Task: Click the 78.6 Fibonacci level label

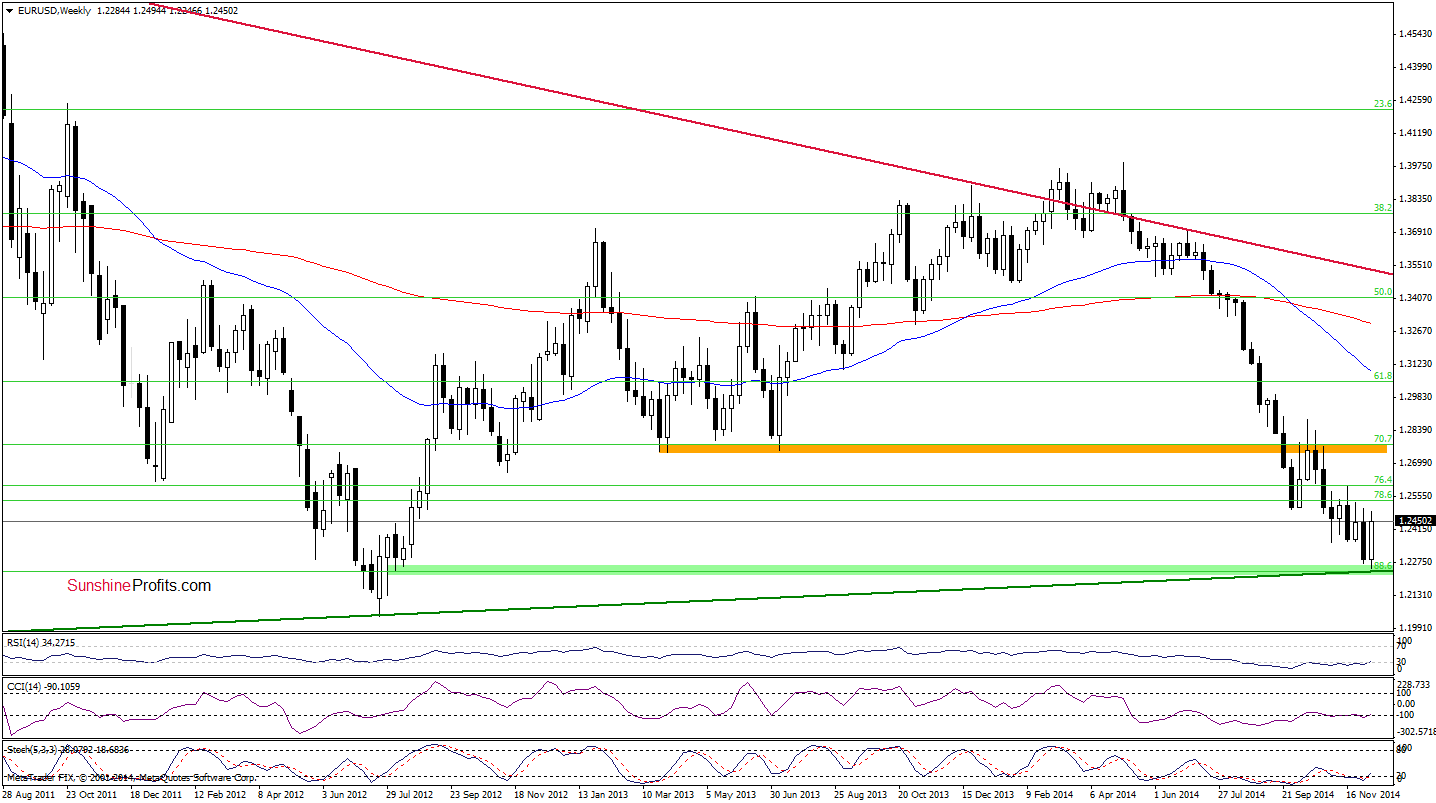Action: coord(1383,495)
